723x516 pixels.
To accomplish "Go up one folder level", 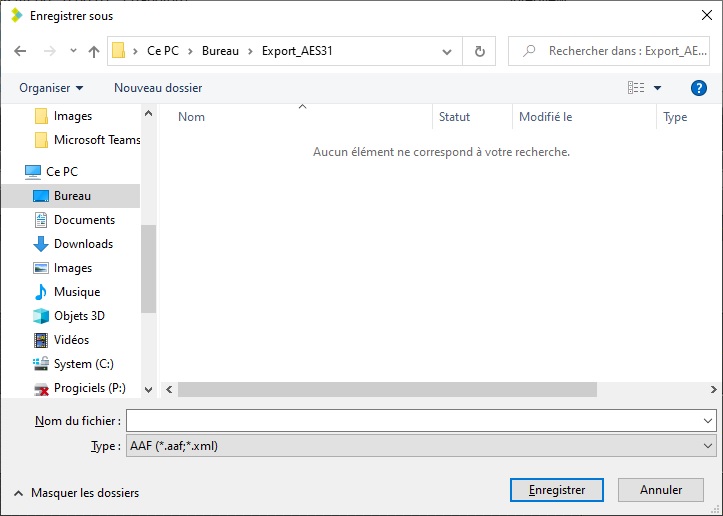I will coord(94,51).
